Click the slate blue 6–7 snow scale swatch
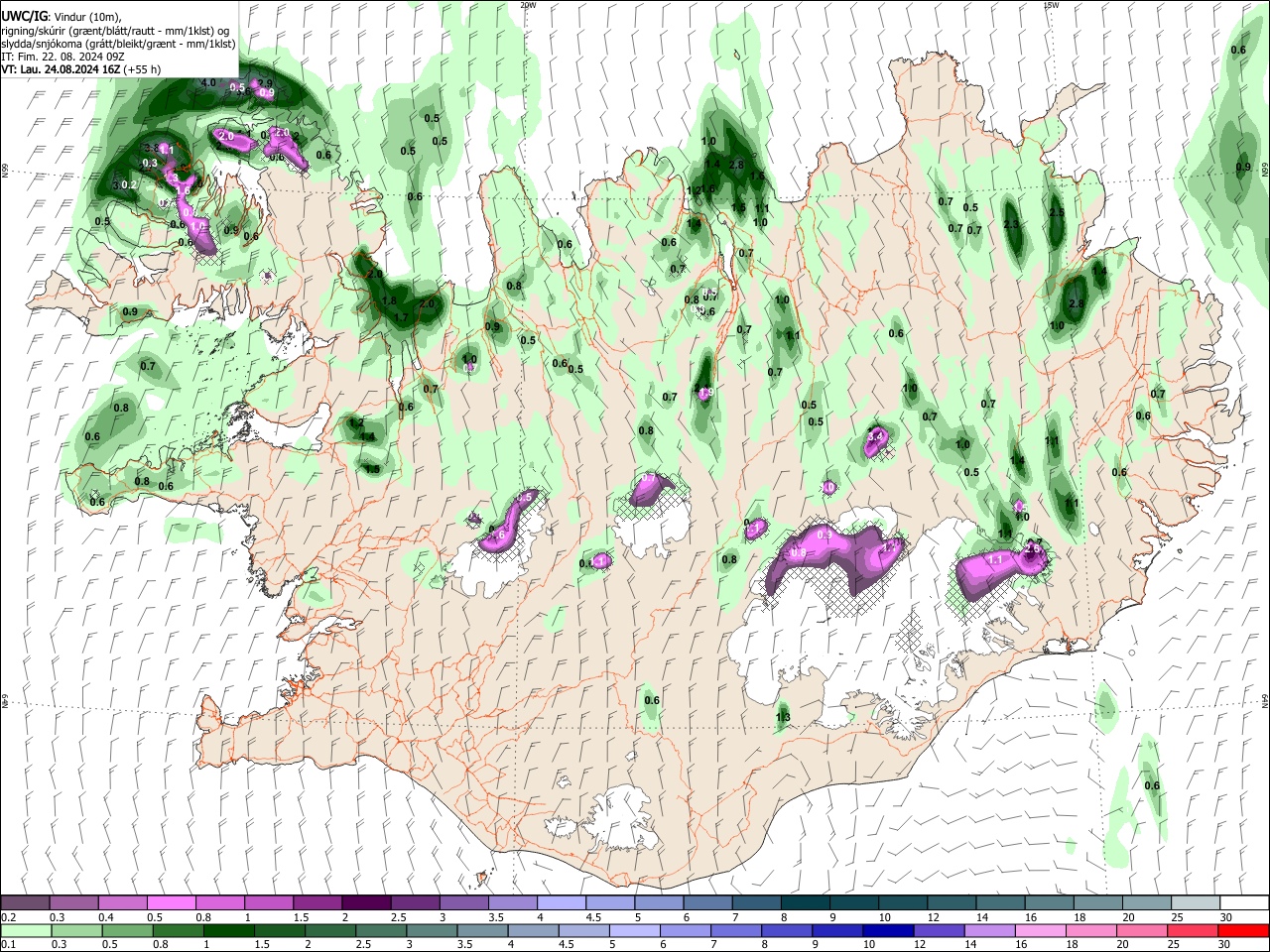The width and height of the screenshot is (1270, 952). point(706,903)
